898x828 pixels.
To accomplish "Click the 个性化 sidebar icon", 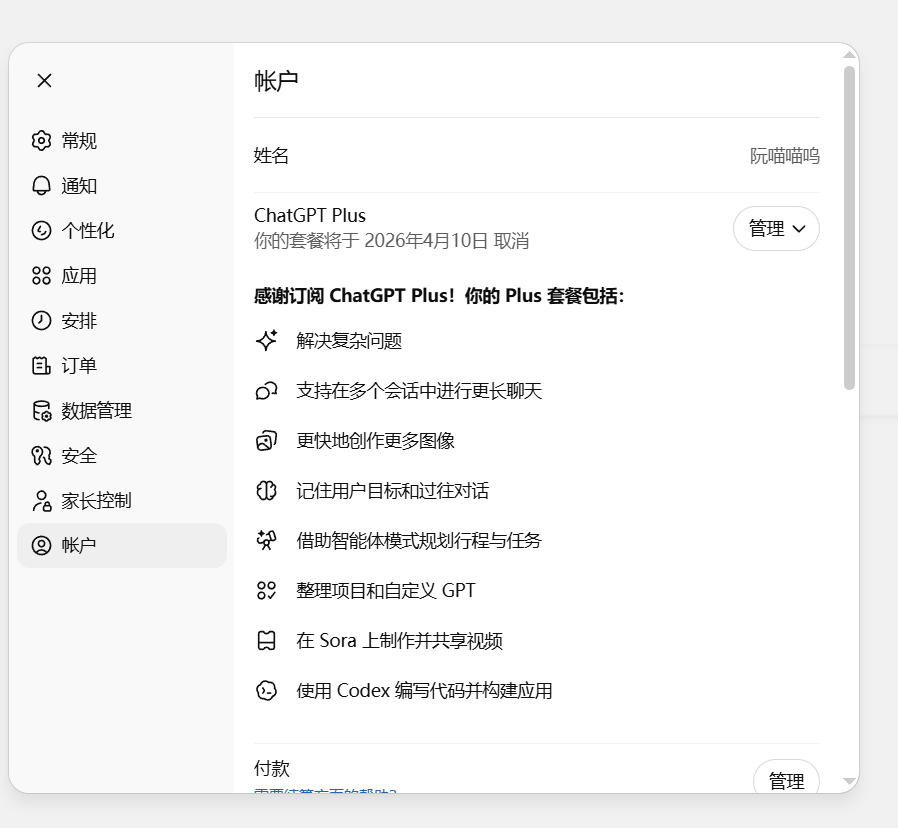I will pyautogui.click(x=41, y=231).
